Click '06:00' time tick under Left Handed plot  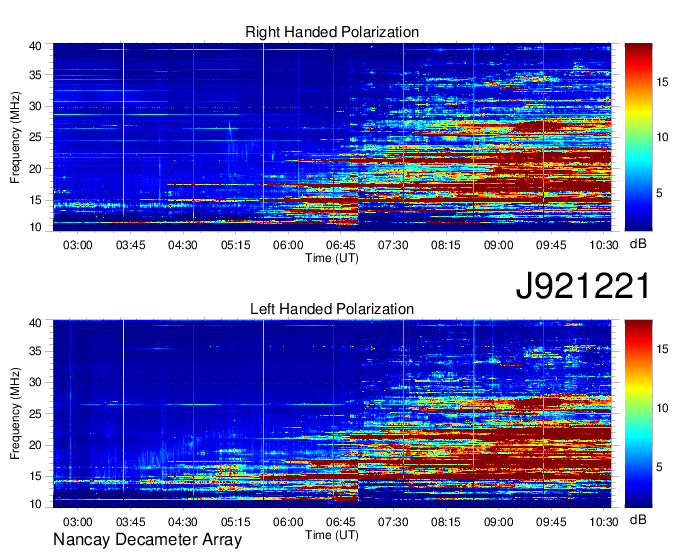coord(288,522)
